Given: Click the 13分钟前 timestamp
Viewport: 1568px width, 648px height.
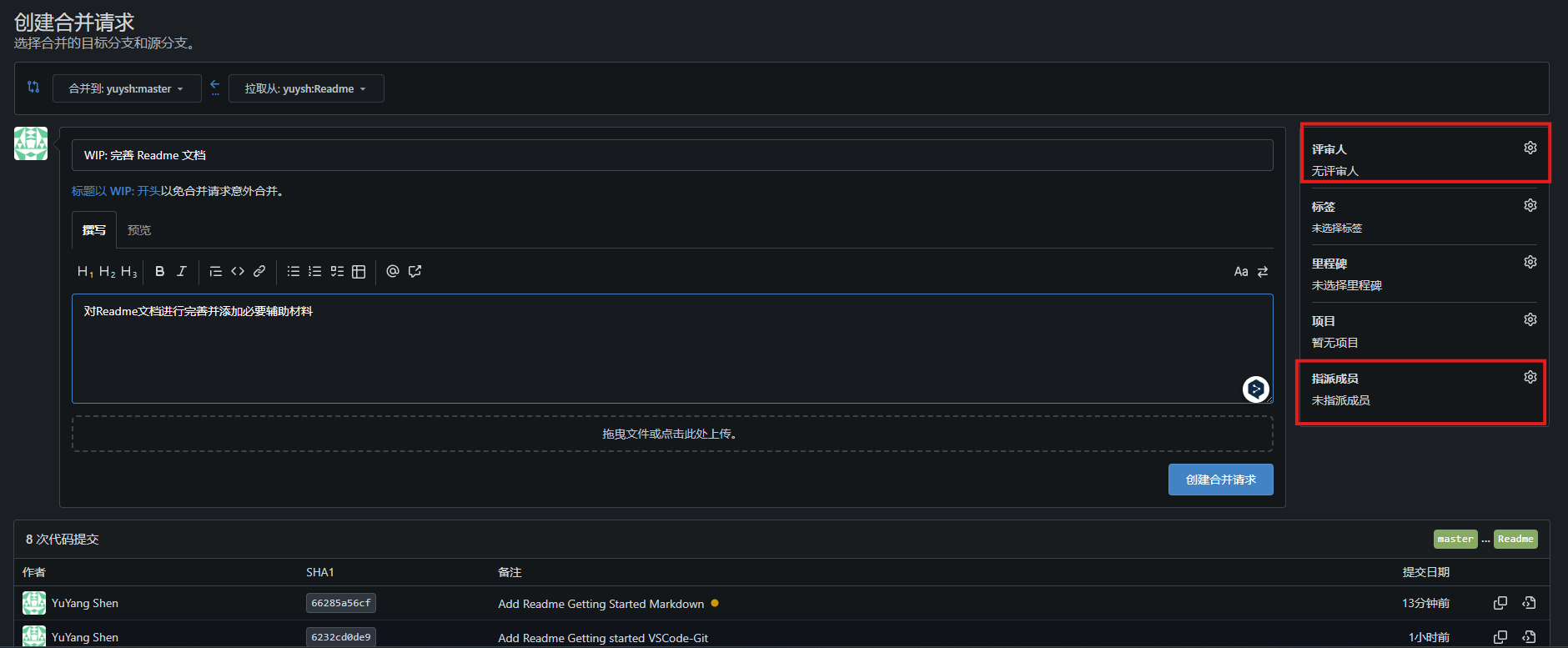Looking at the screenshot, I should 1425,603.
